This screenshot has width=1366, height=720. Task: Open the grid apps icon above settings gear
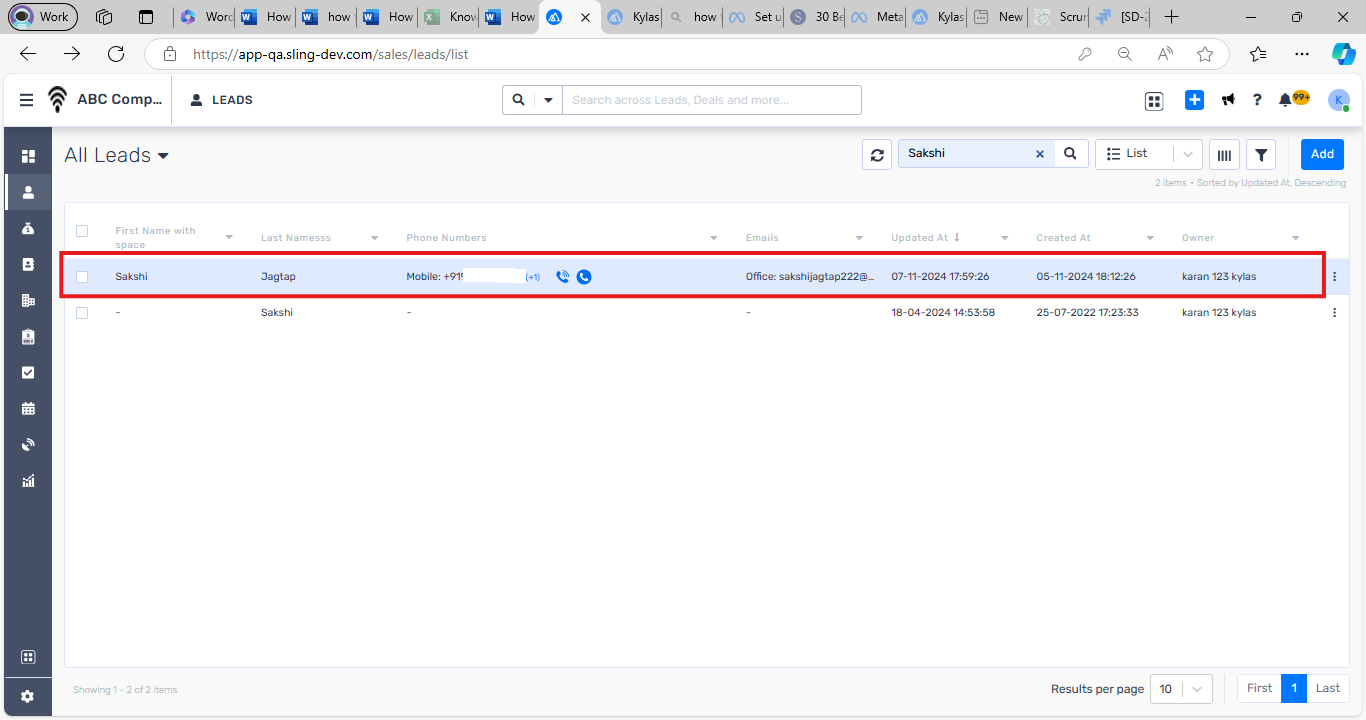pos(28,657)
